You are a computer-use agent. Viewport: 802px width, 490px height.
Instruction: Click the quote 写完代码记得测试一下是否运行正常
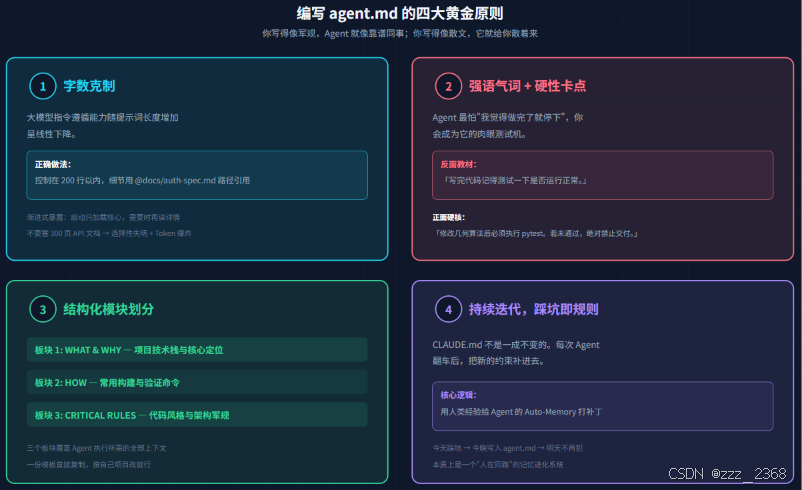click(x=514, y=180)
